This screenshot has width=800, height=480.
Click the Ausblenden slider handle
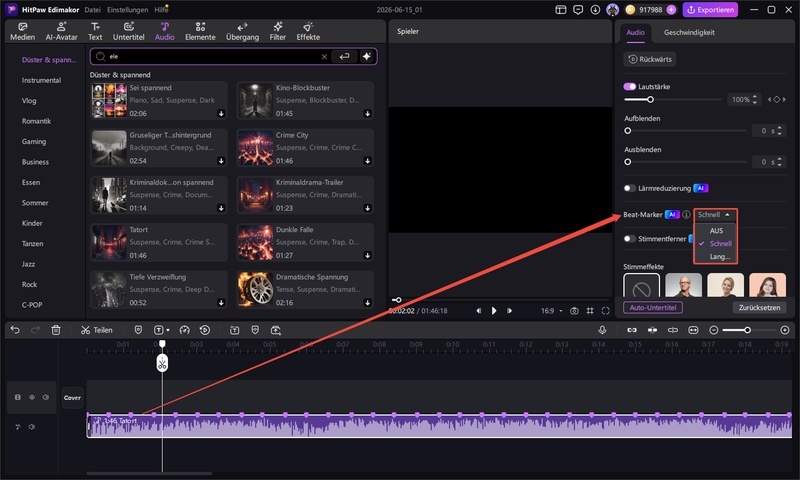pos(628,162)
